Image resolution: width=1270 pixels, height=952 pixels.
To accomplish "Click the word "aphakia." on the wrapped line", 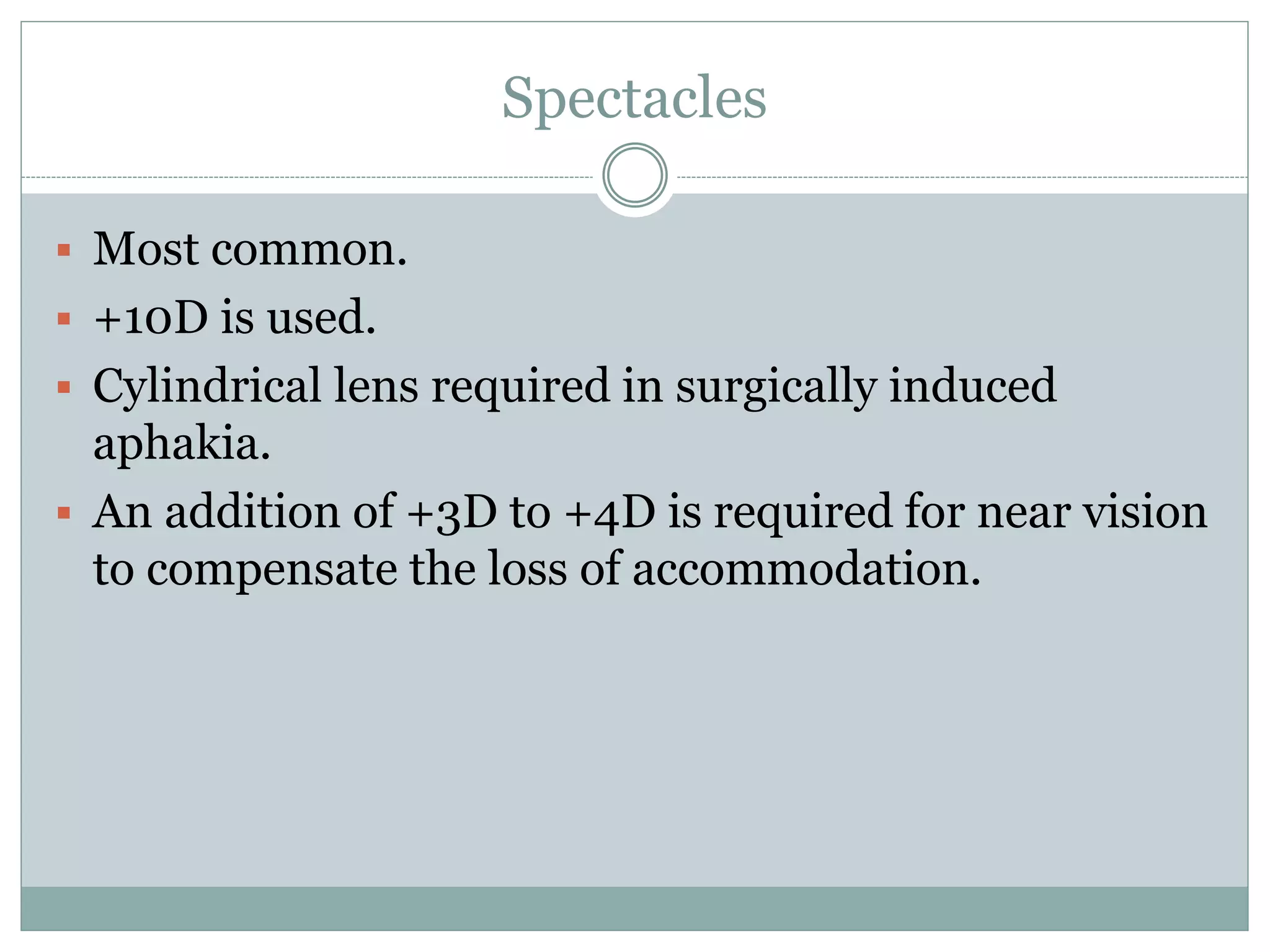I will tap(182, 444).
